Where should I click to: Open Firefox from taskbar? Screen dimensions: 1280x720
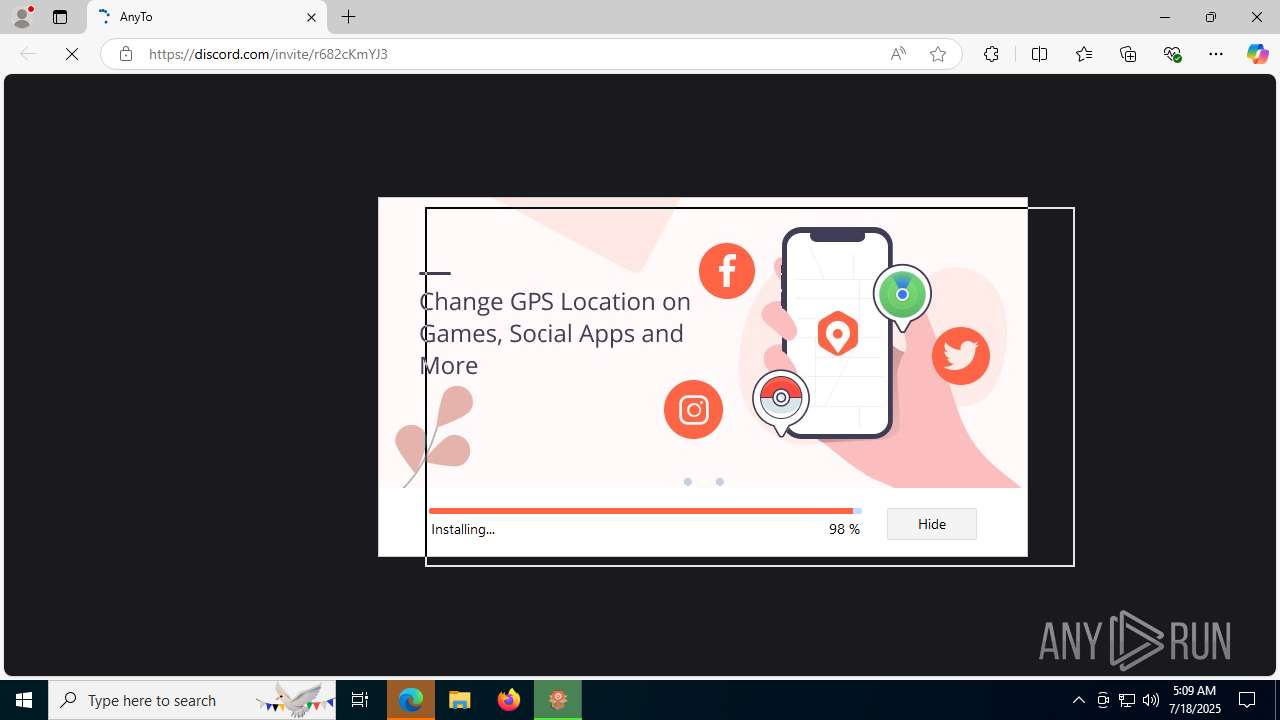pos(509,700)
